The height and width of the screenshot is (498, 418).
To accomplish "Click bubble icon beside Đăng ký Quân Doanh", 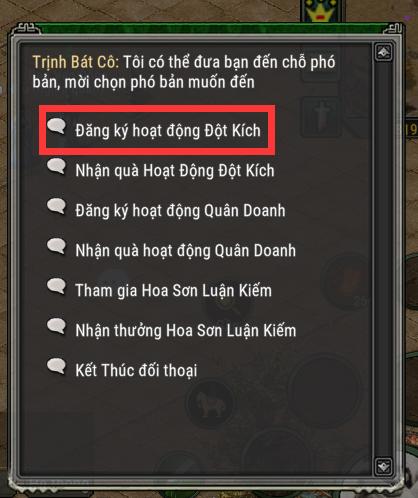I will point(57,206).
